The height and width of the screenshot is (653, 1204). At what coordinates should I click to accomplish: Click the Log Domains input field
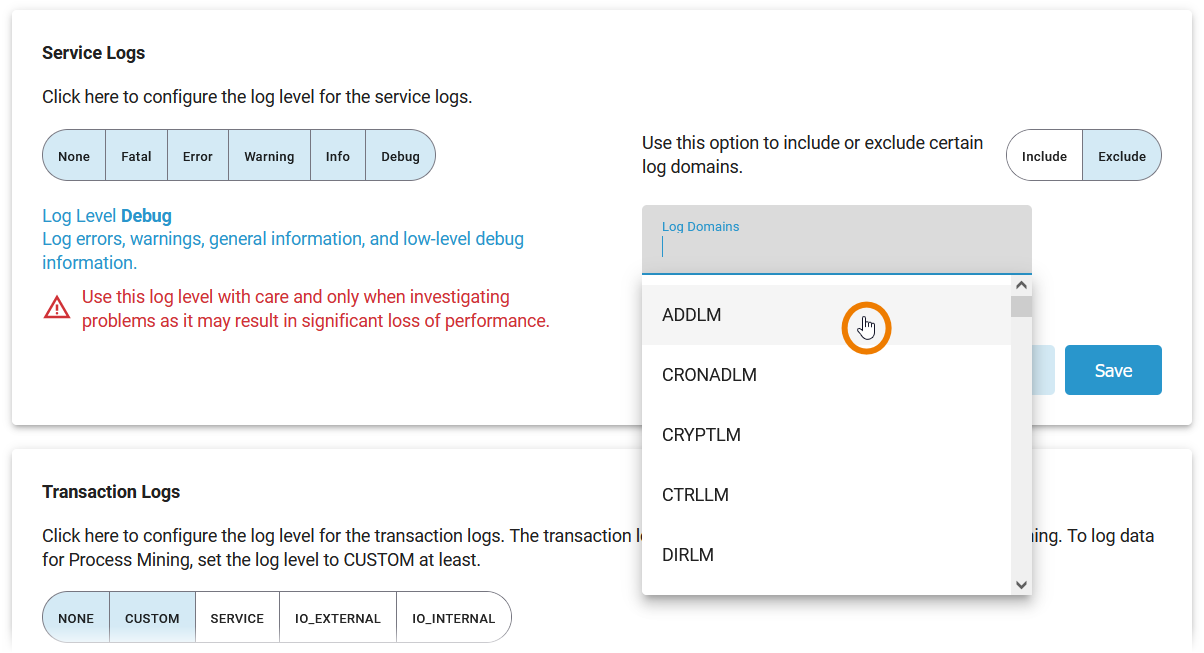coord(835,247)
